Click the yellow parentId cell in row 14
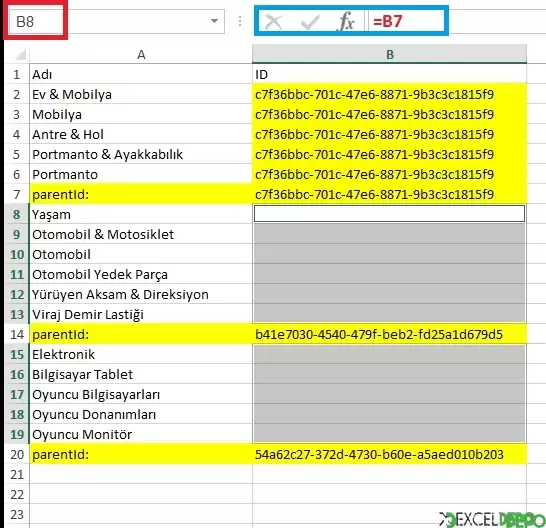 (x=141, y=334)
